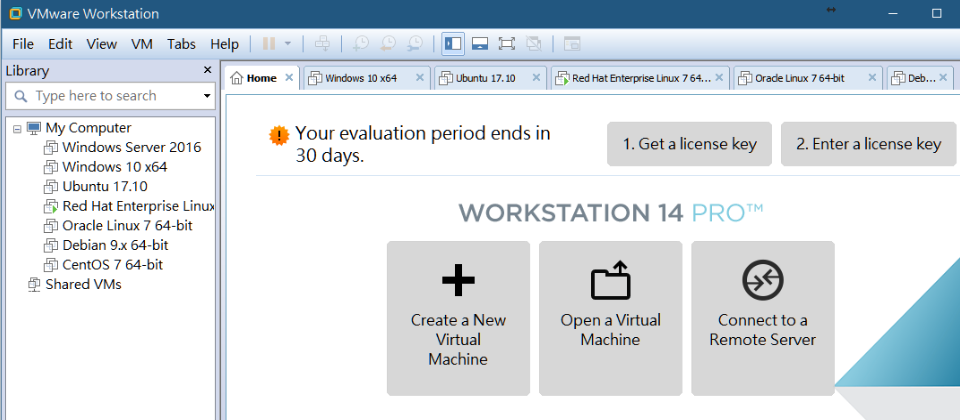Toggle the Show Library sidebar icon
Image resolution: width=960 pixels, height=420 pixels.
[453, 43]
